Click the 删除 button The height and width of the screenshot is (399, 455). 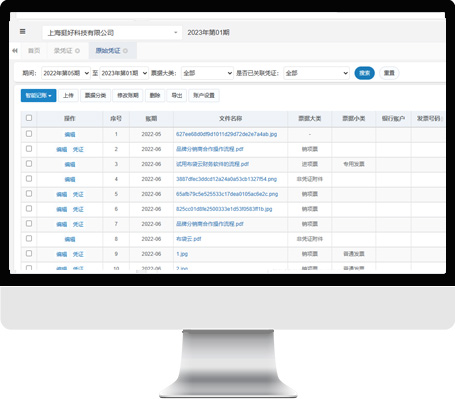click(155, 95)
